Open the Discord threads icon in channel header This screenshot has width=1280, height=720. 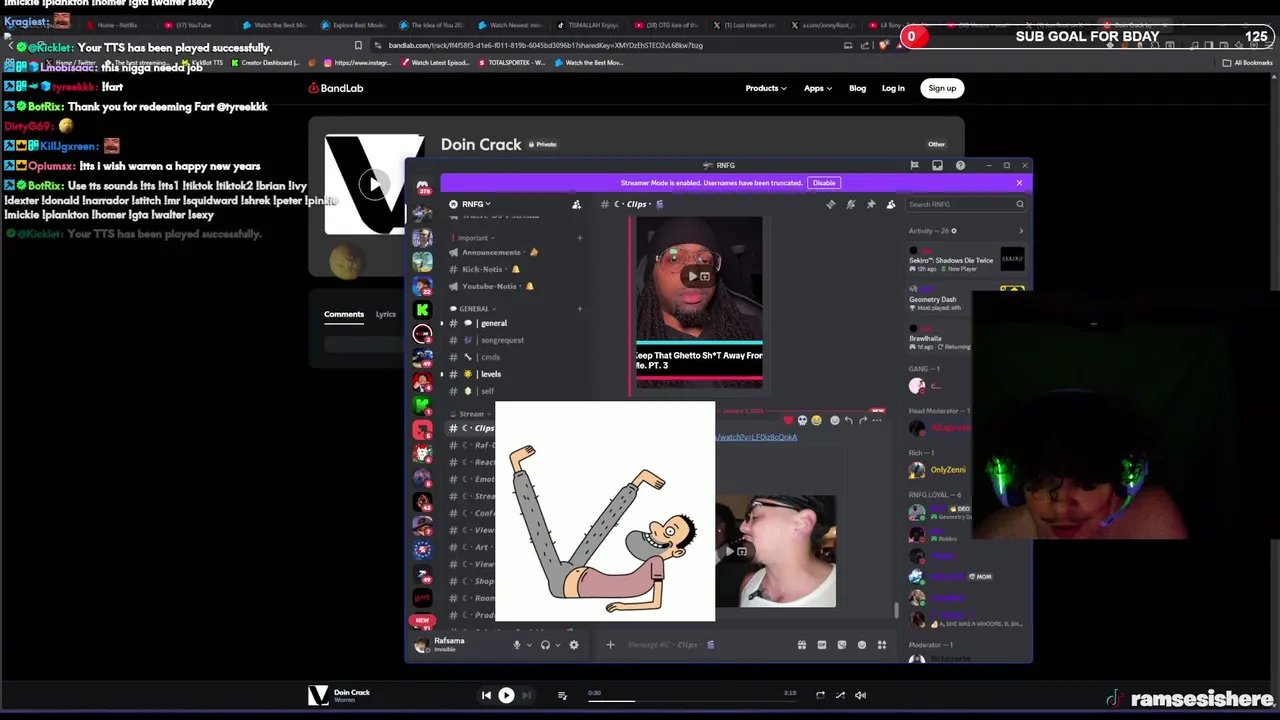[830, 204]
